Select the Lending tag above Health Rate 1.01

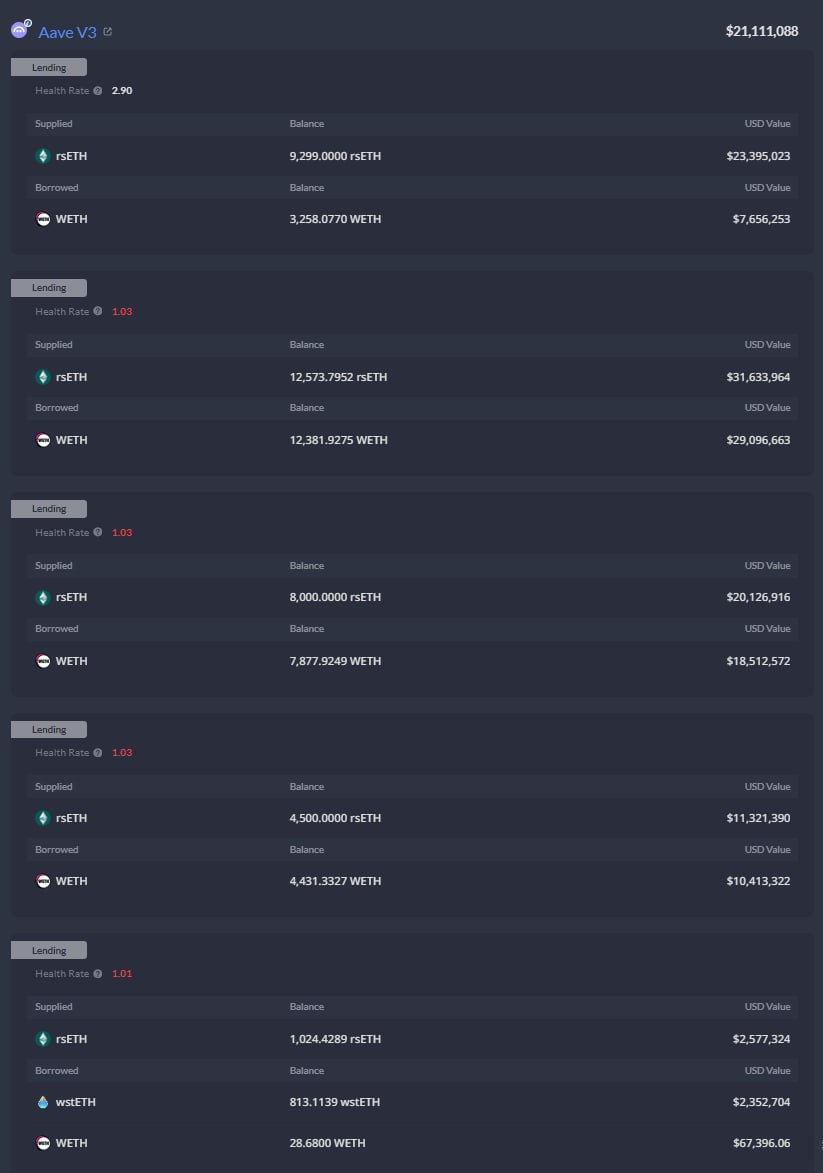tap(49, 951)
